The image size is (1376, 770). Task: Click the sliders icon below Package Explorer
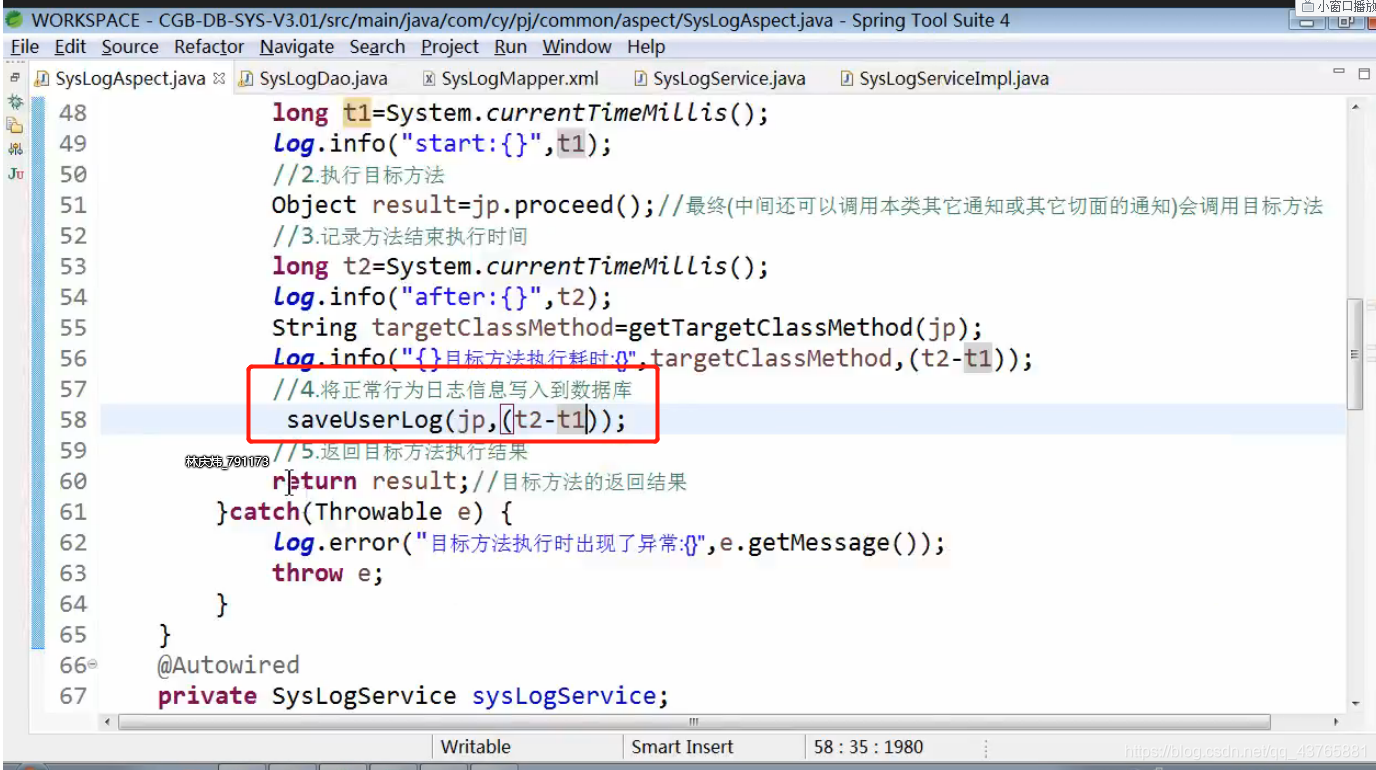tap(15, 149)
